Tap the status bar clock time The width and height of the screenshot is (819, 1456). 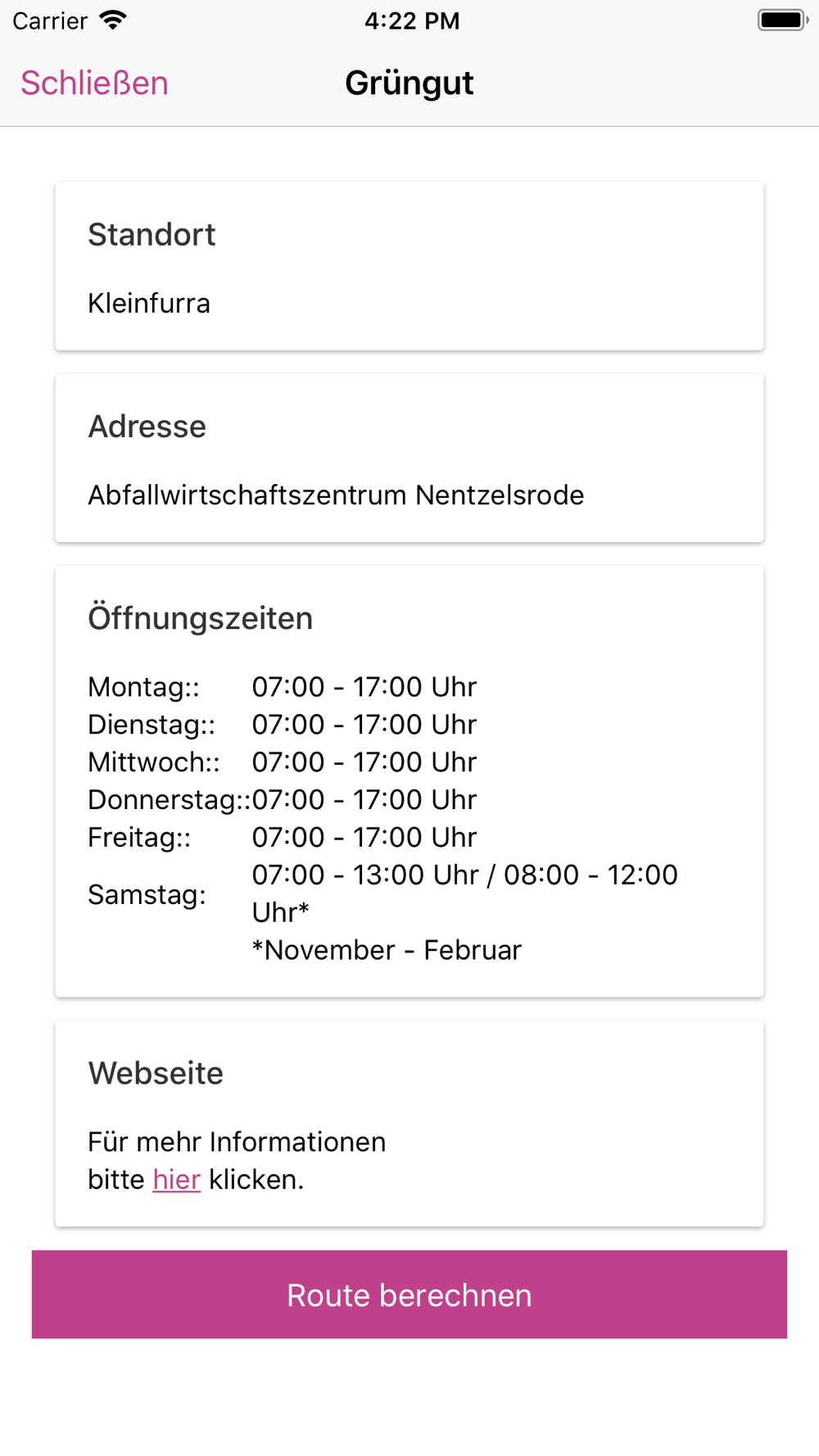pyautogui.click(x=412, y=20)
